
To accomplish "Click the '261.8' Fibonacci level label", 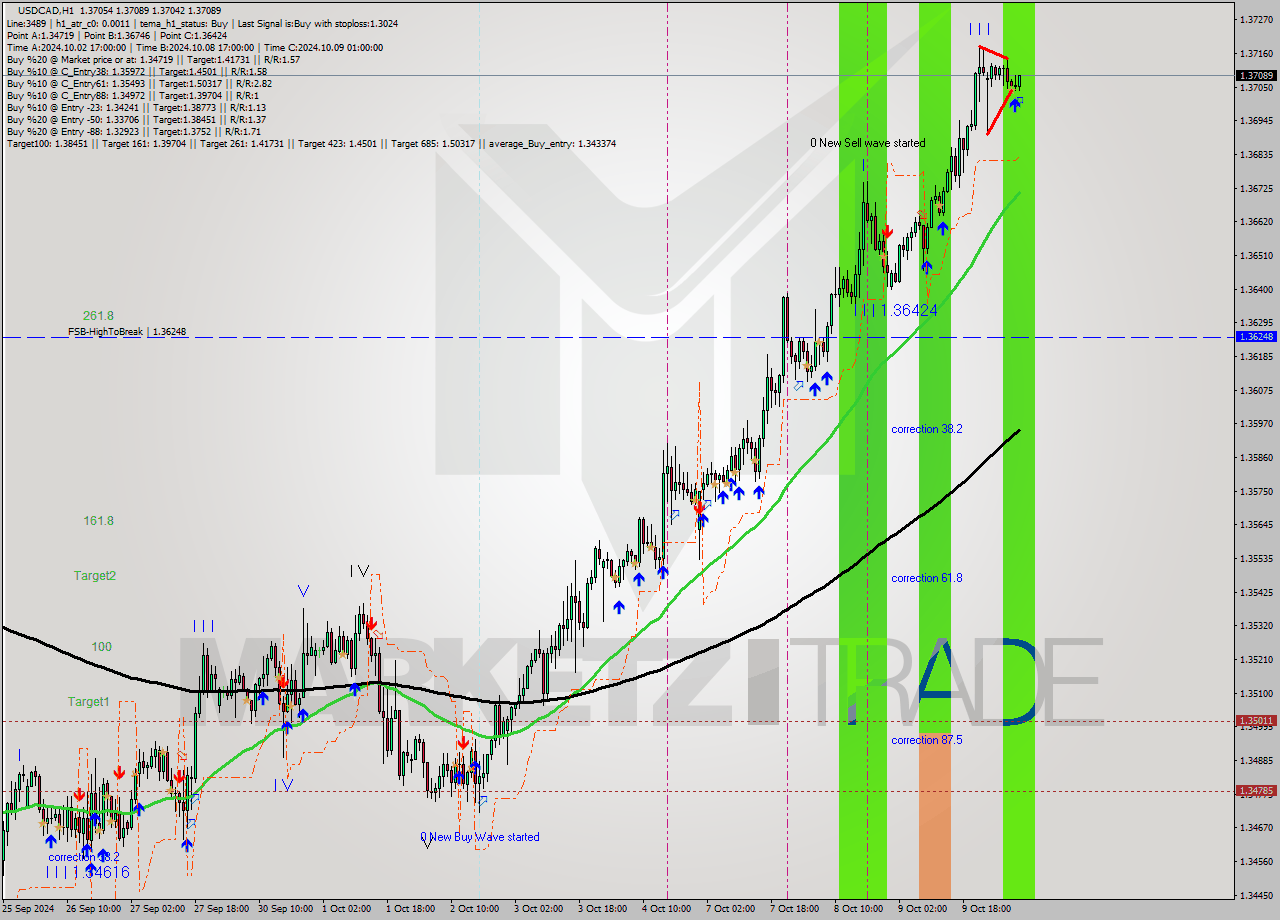I will [x=98, y=316].
